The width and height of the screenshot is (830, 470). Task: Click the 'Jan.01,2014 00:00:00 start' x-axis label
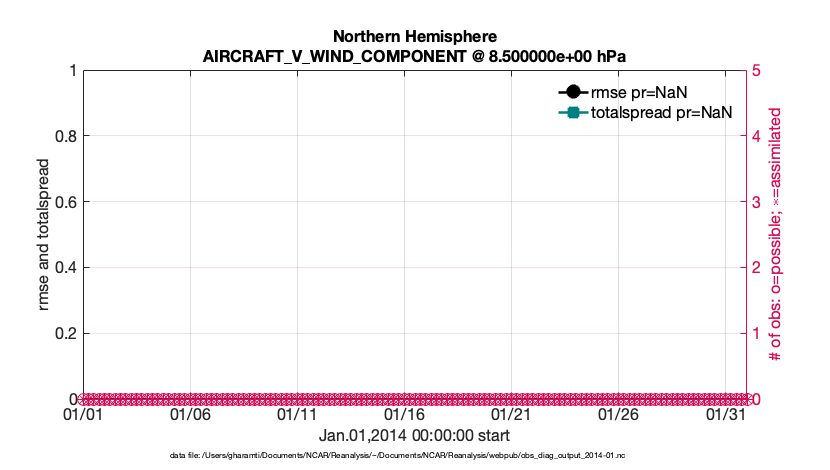(414, 436)
